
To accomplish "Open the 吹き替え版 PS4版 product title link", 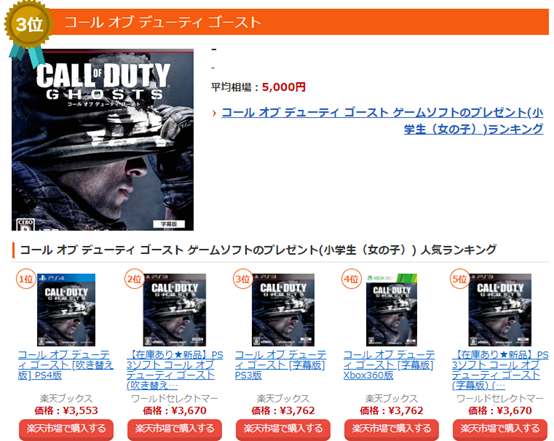I will point(66,365).
